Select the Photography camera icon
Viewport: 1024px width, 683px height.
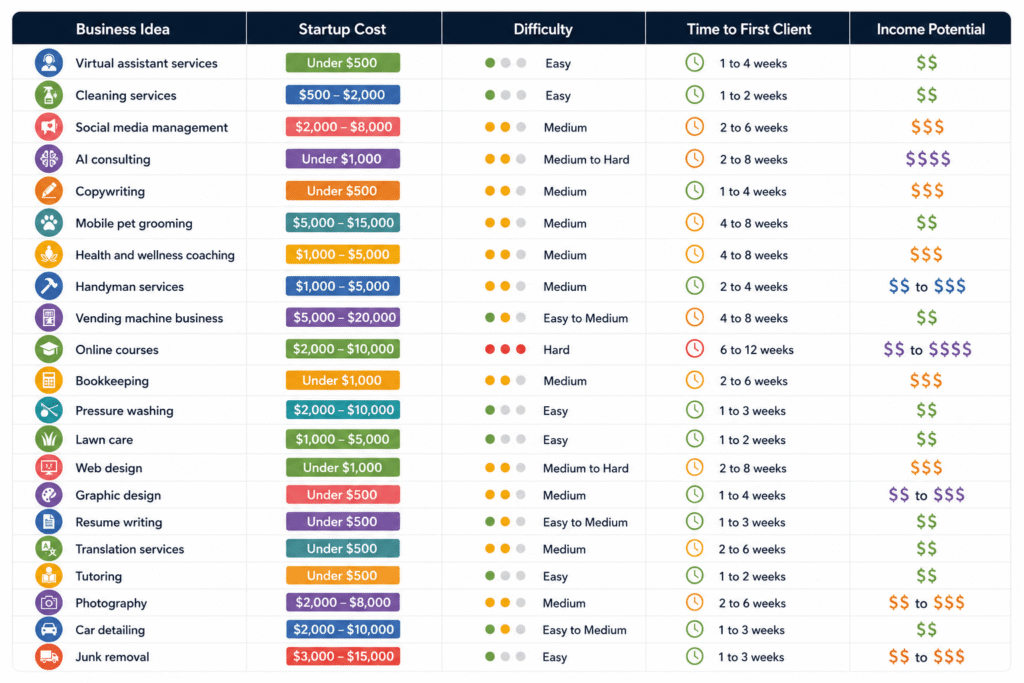pyautogui.click(x=48, y=603)
